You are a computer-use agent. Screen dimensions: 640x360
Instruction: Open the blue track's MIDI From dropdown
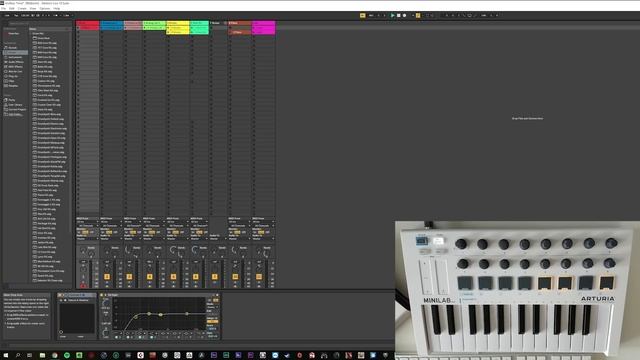(x=111, y=222)
